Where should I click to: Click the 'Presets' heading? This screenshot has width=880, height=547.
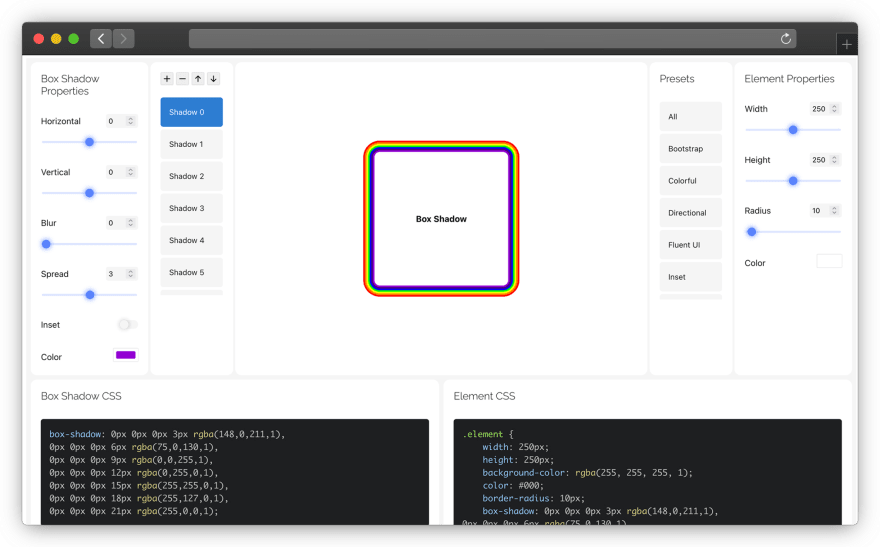click(677, 79)
